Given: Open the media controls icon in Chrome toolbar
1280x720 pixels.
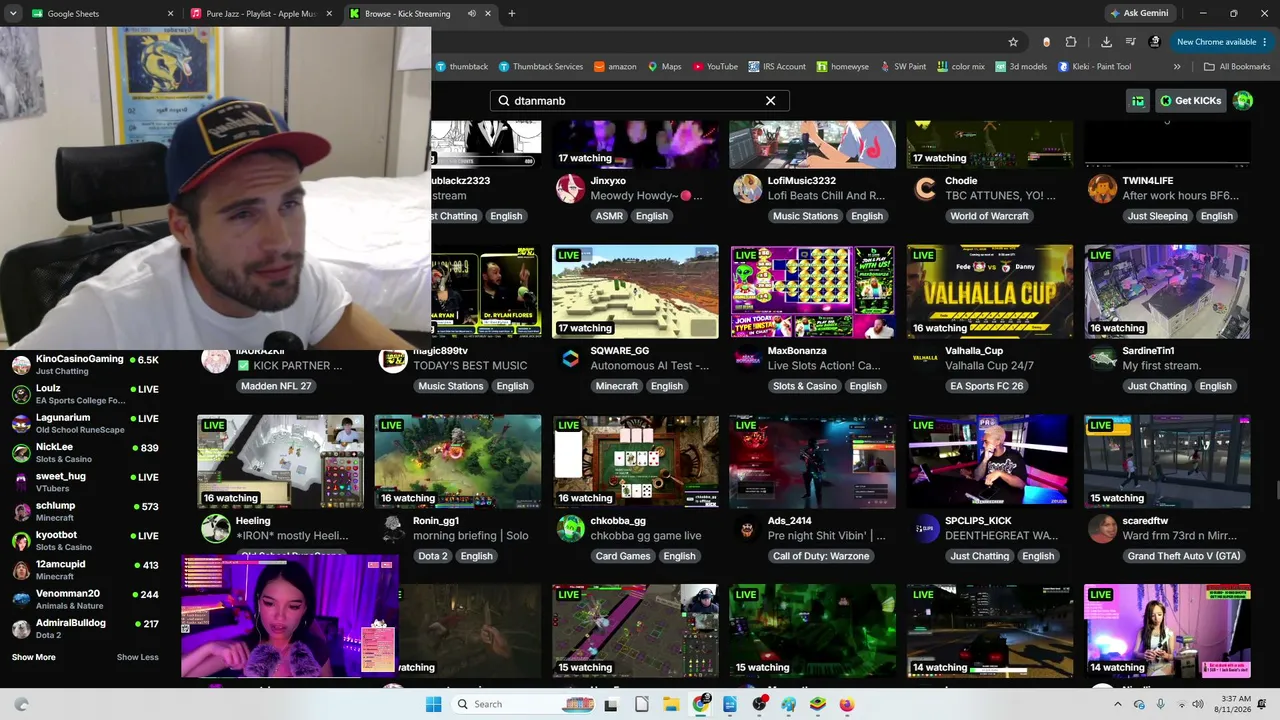Looking at the screenshot, I should tap(1130, 42).
